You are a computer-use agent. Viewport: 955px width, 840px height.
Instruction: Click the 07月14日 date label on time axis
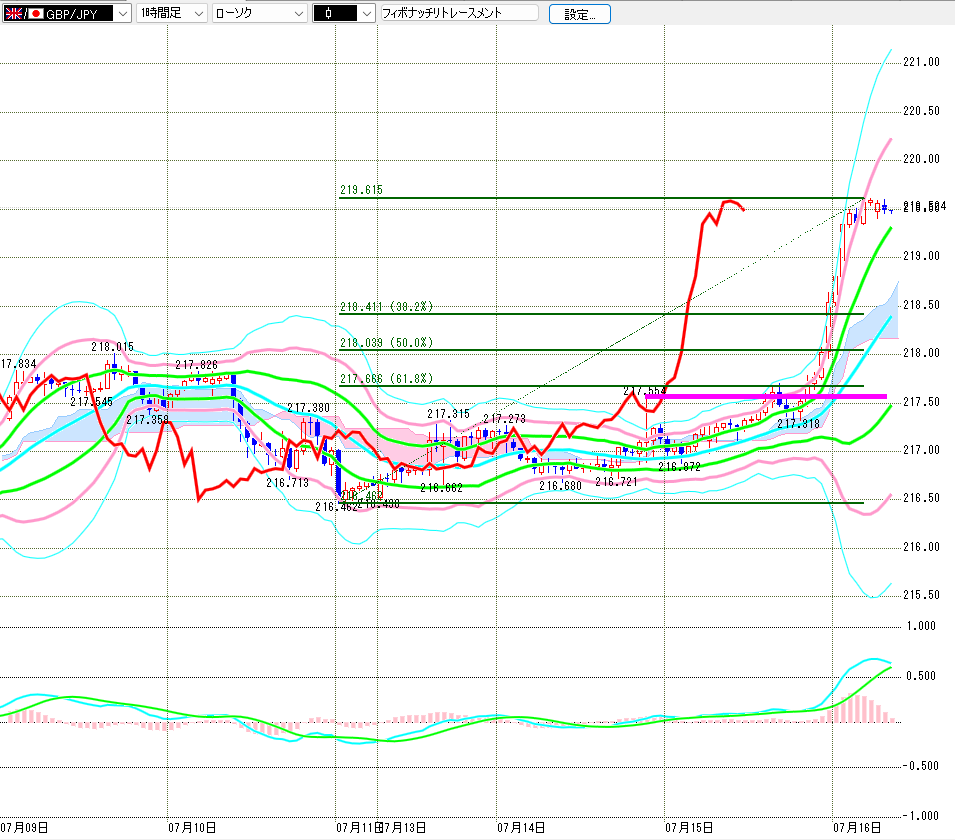(521, 827)
